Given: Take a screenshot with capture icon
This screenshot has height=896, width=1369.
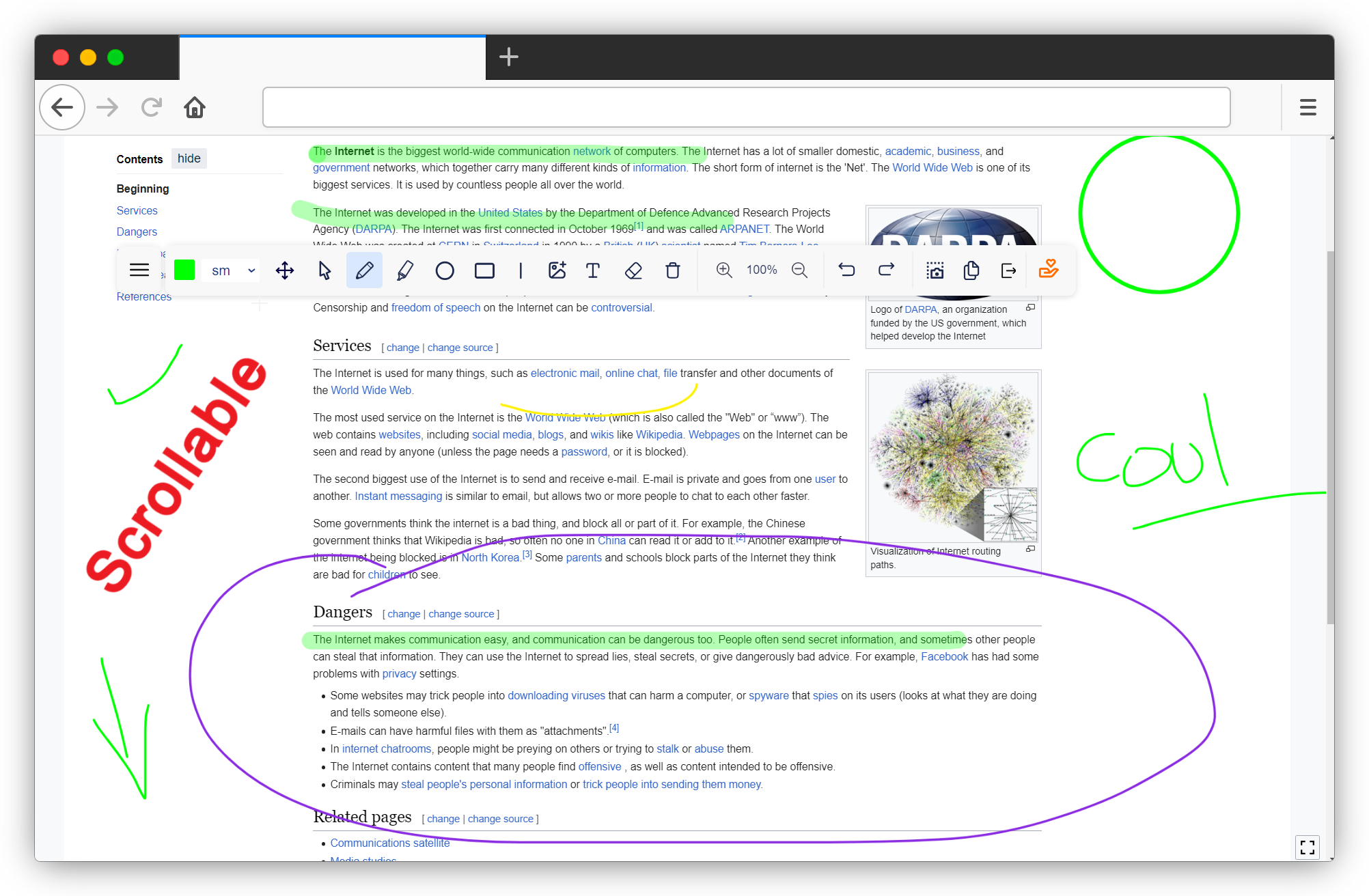Looking at the screenshot, I should tap(935, 270).
